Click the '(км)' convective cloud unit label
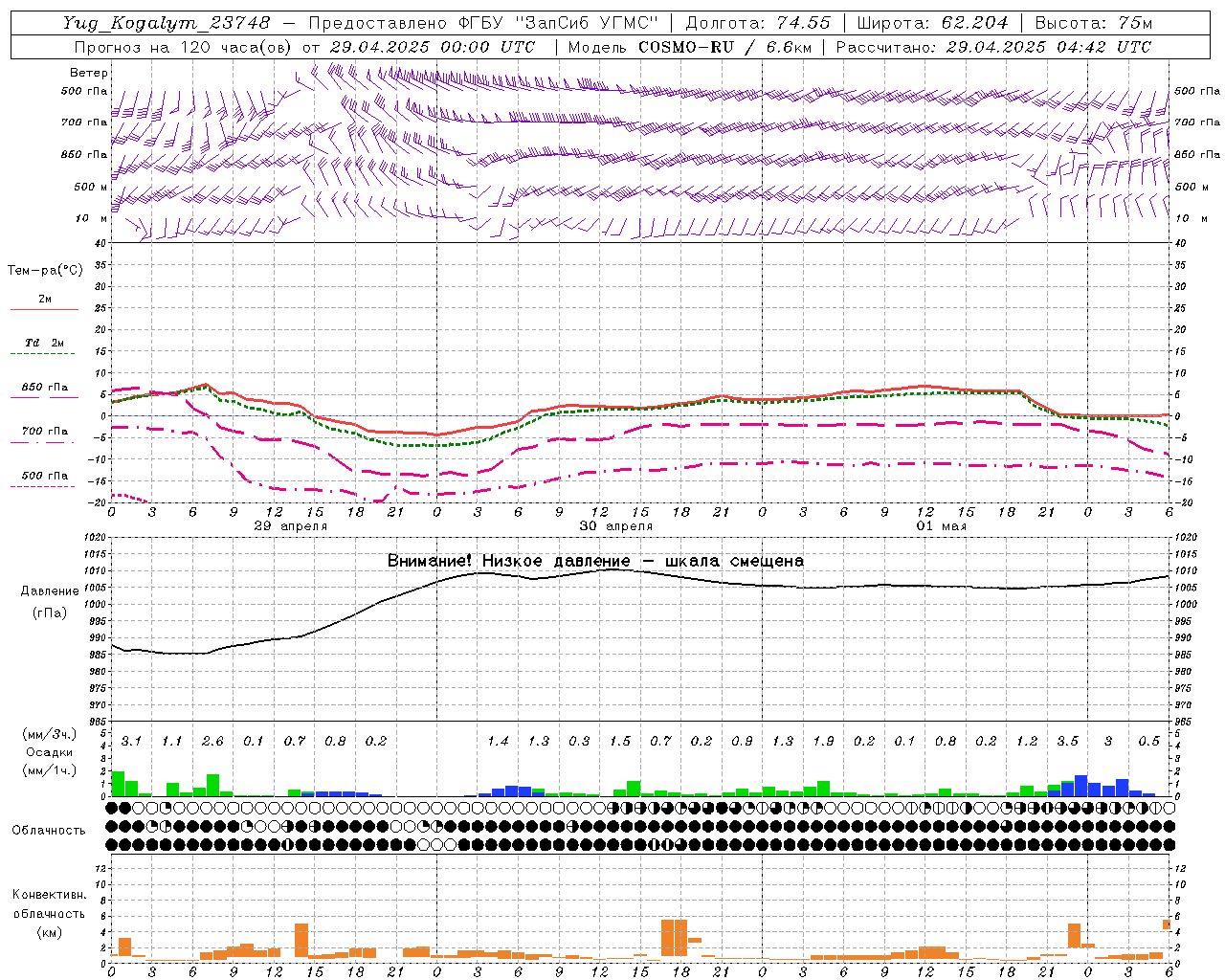 pos(49,931)
